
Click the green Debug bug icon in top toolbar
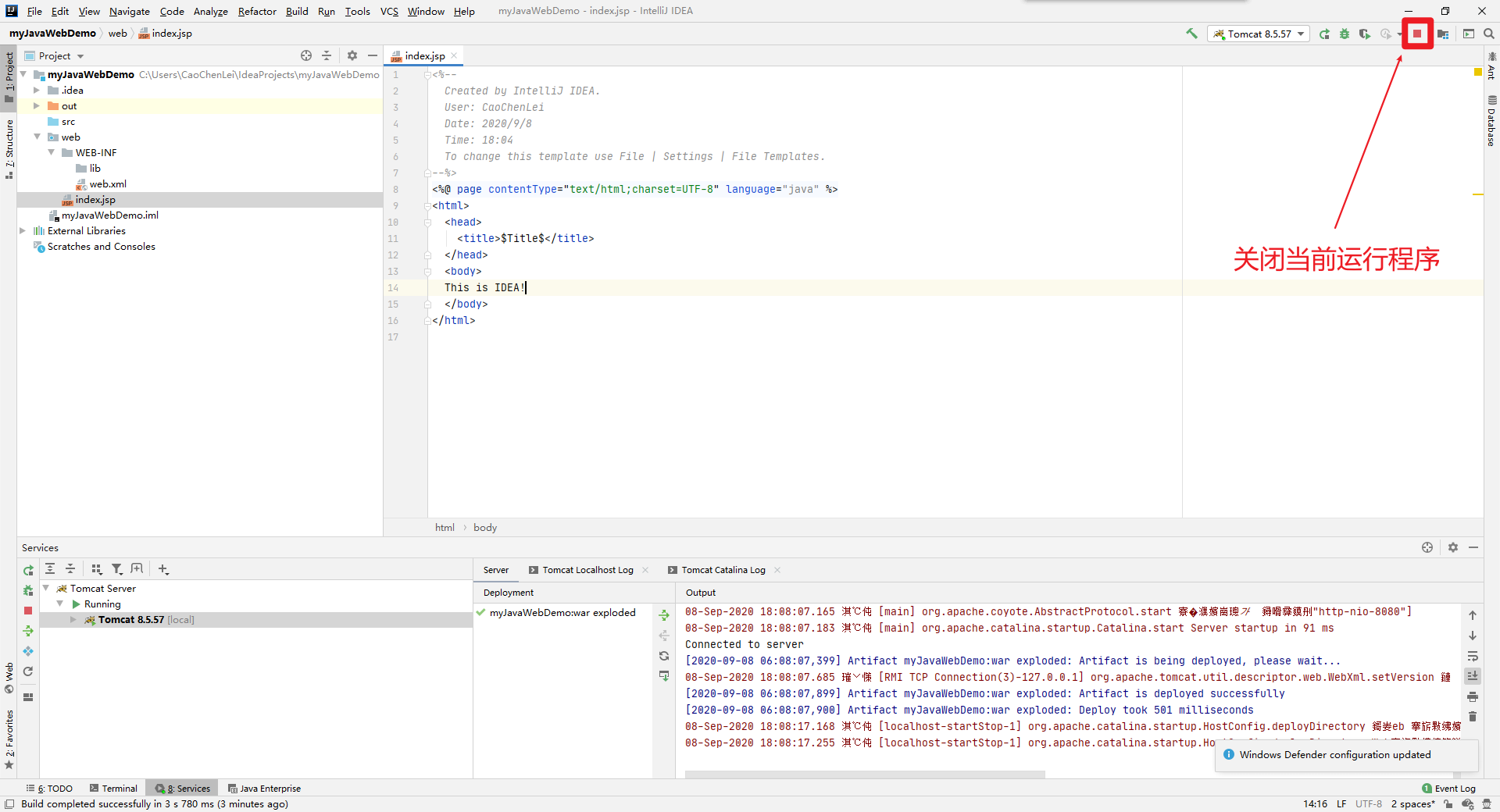coord(1345,34)
